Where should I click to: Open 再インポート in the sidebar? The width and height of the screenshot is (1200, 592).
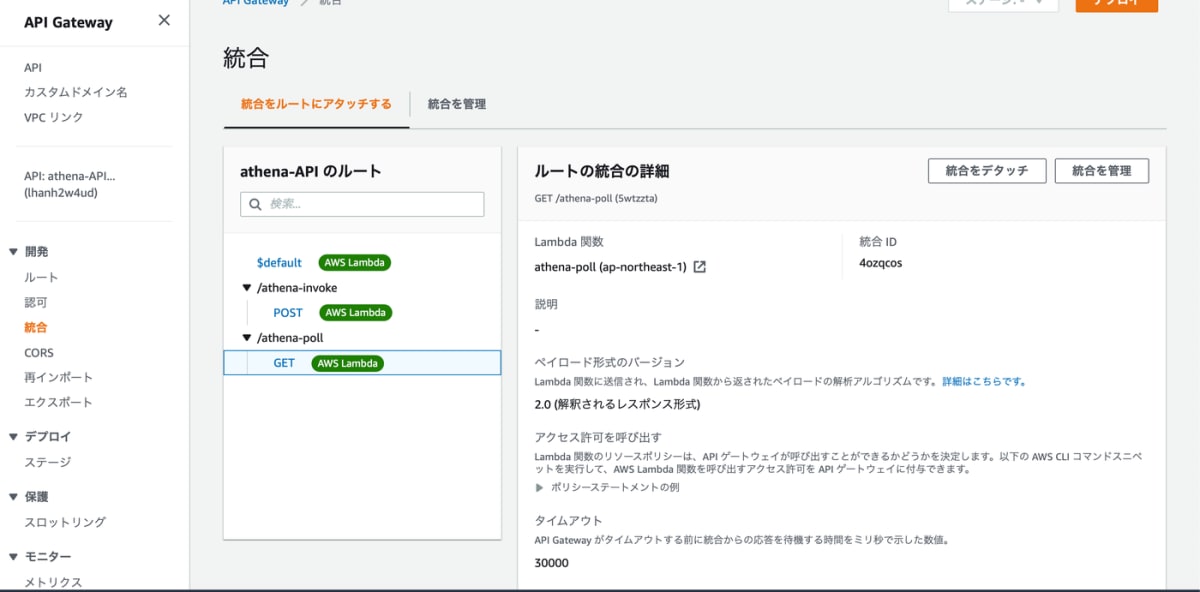pyautogui.click(x=58, y=377)
